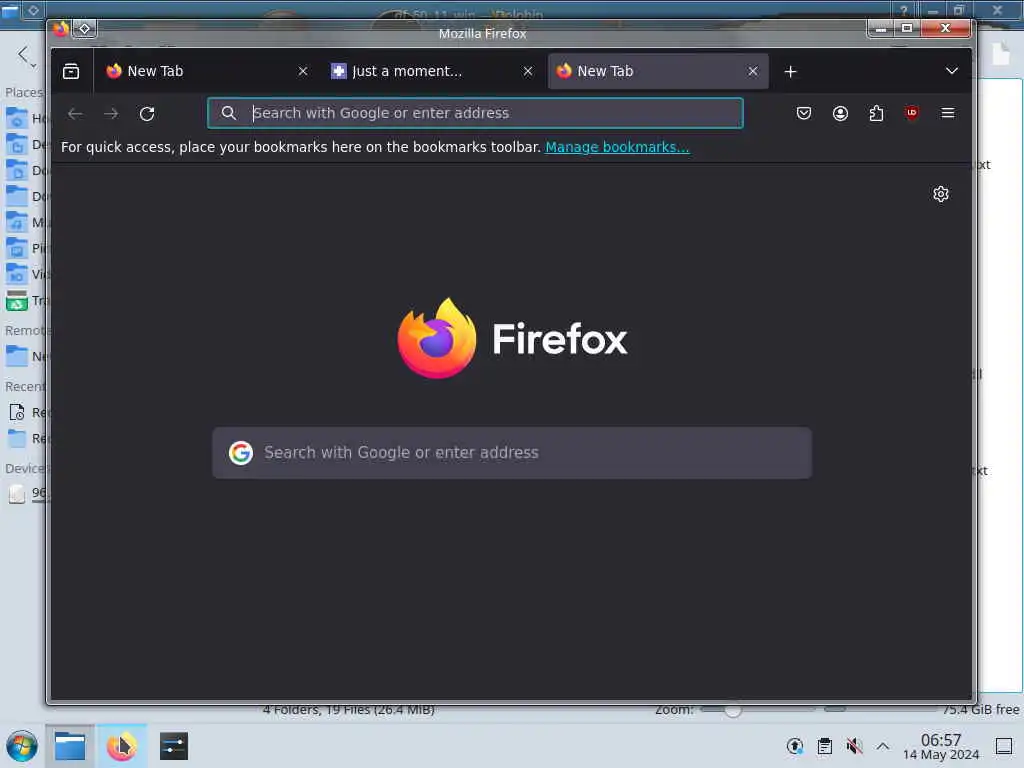Open the Extensions puzzle icon
1024x768 pixels.
coord(876,114)
